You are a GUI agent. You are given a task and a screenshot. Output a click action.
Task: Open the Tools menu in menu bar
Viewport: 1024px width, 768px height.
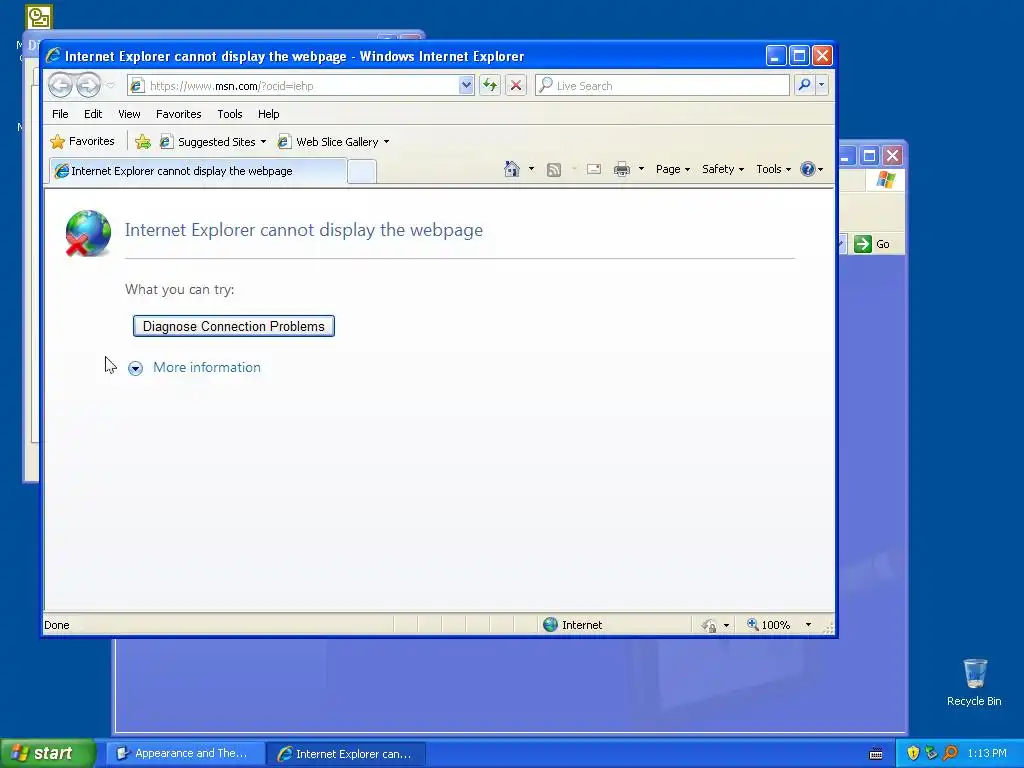coord(230,114)
